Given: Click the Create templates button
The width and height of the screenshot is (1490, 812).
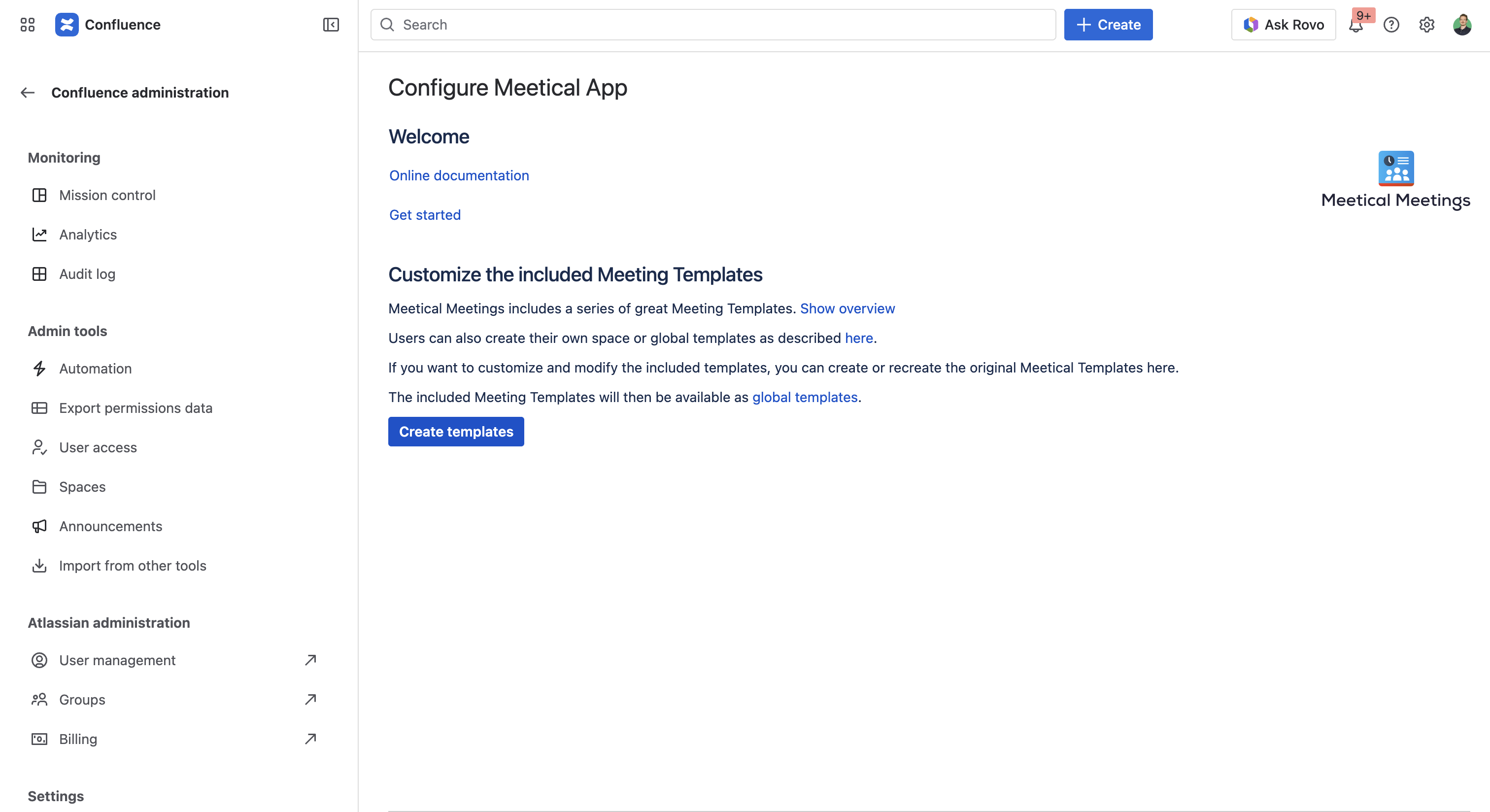Looking at the screenshot, I should coord(456,432).
